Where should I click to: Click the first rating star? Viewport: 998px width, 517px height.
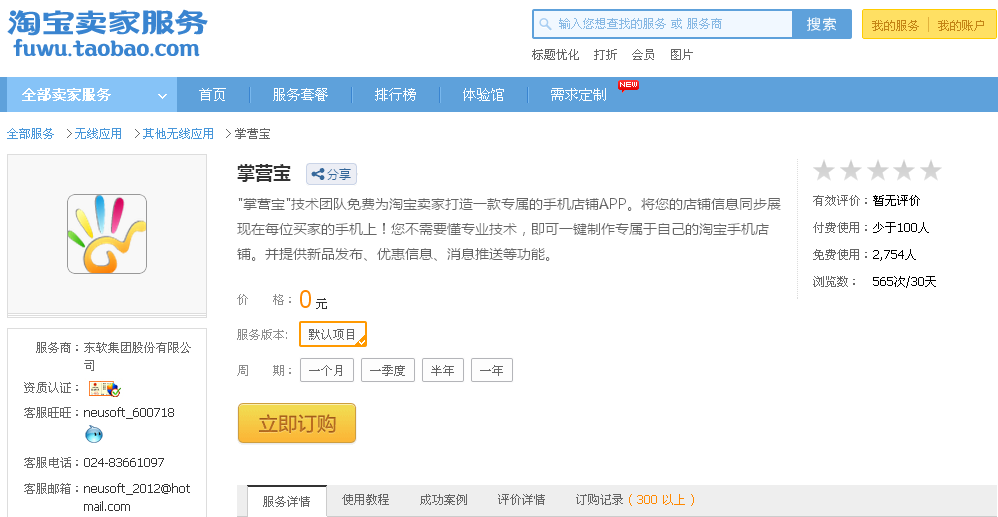point(824,171)
